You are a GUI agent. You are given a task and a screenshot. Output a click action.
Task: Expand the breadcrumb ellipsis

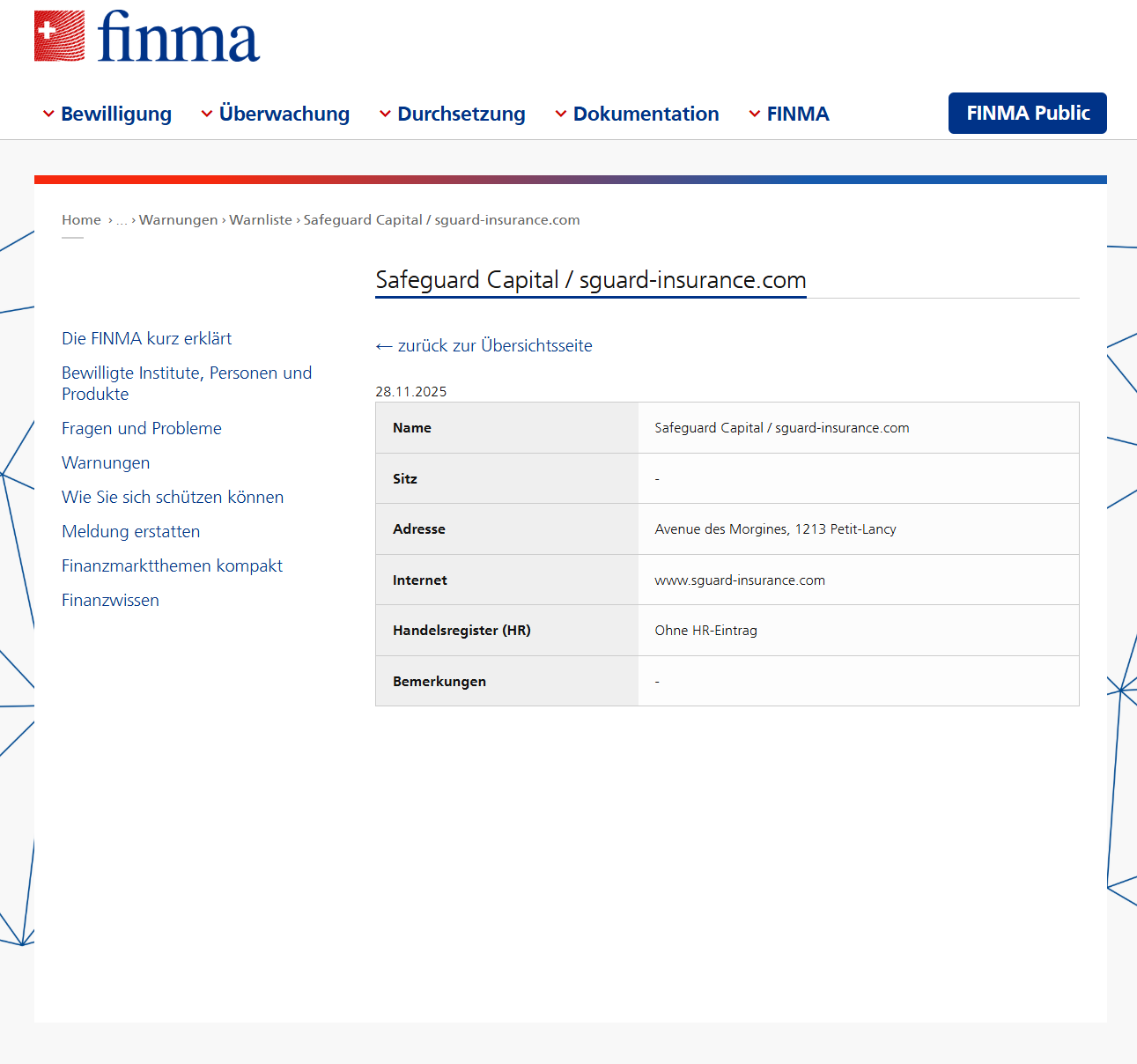point(122,220)
